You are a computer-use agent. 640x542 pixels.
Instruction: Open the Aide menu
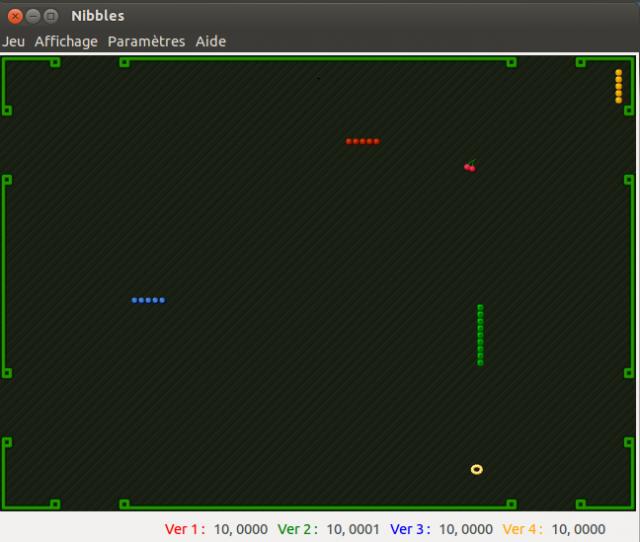[211, 41]
